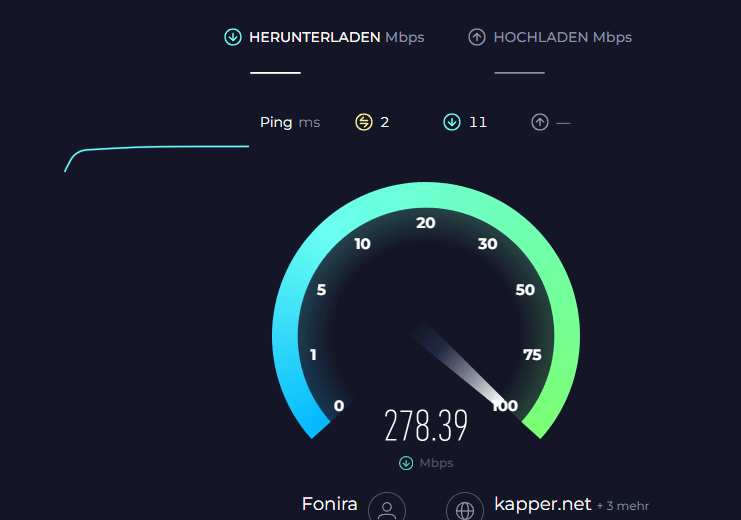Click the small download icon beside Mbps
The height and width of the screenshot is (520, 741).
pyautogui.click(x=406, y=463)
